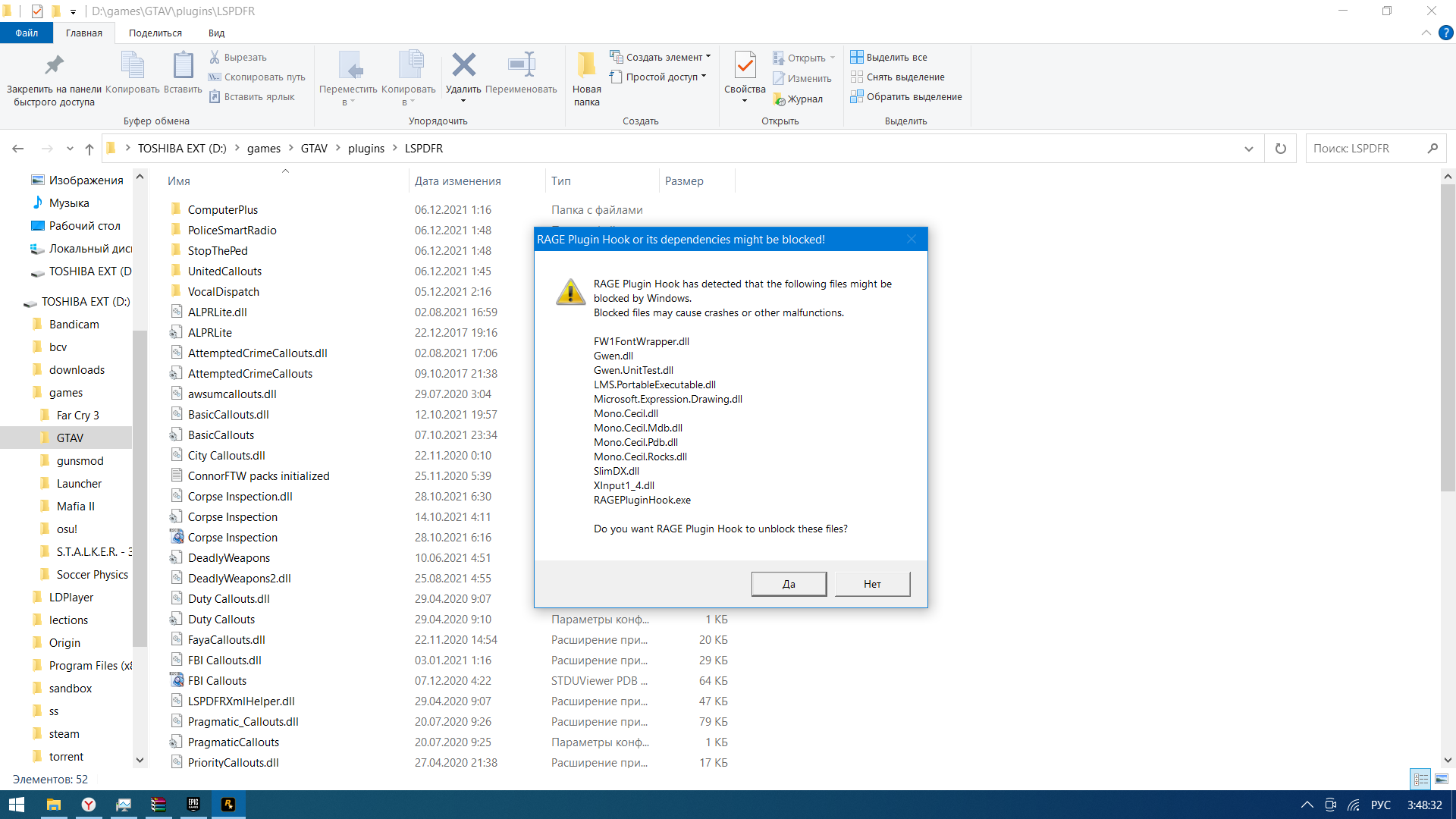This screenshot has height=819, width=1456.
Task: Open Rockstar Games Launcher in taskbar
Action: [228, 805]
